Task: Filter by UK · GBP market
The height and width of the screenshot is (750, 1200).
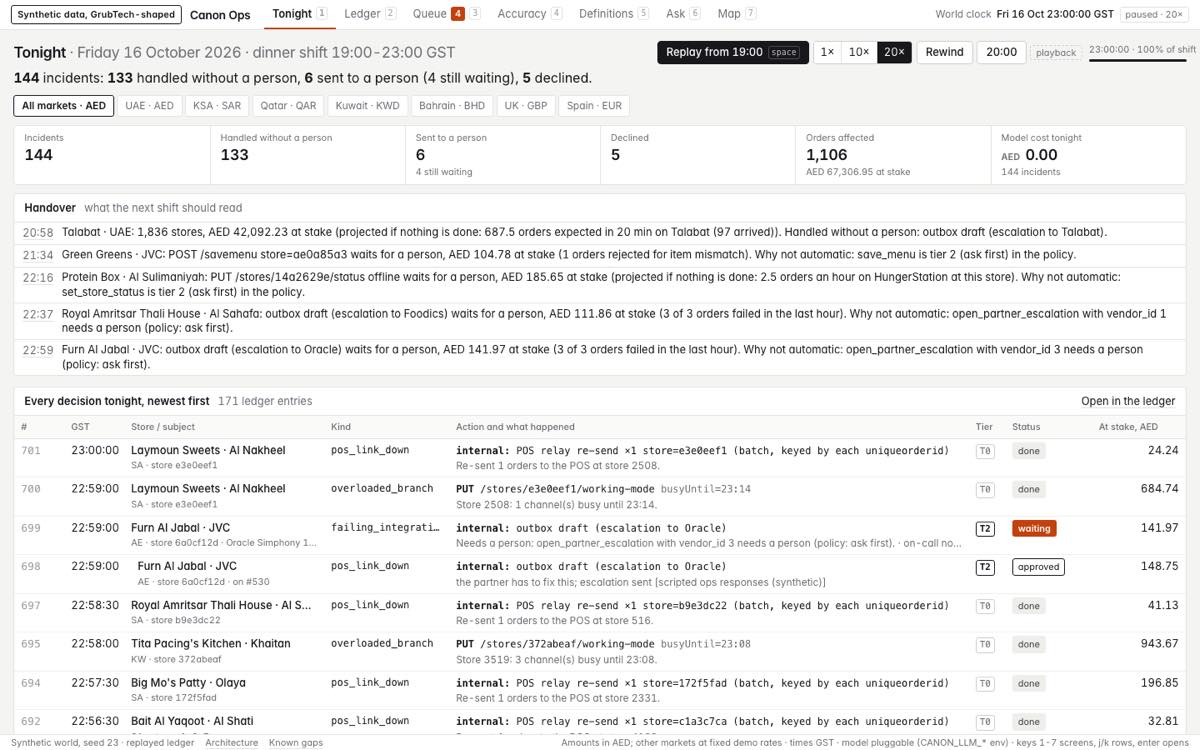Action: pyautogui.click(x=526, y=106)
